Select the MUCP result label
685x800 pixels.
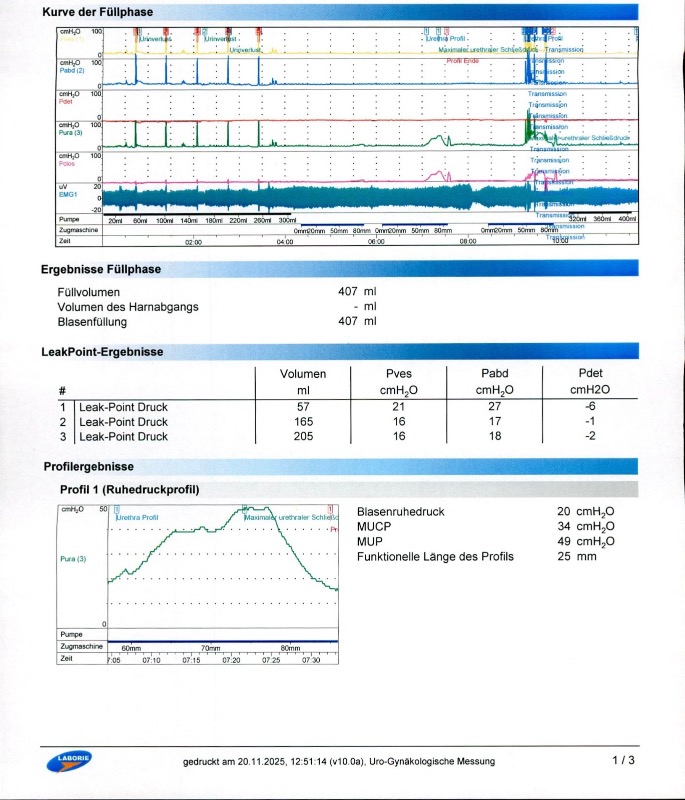pyautogui.click(x=372, y=526)
